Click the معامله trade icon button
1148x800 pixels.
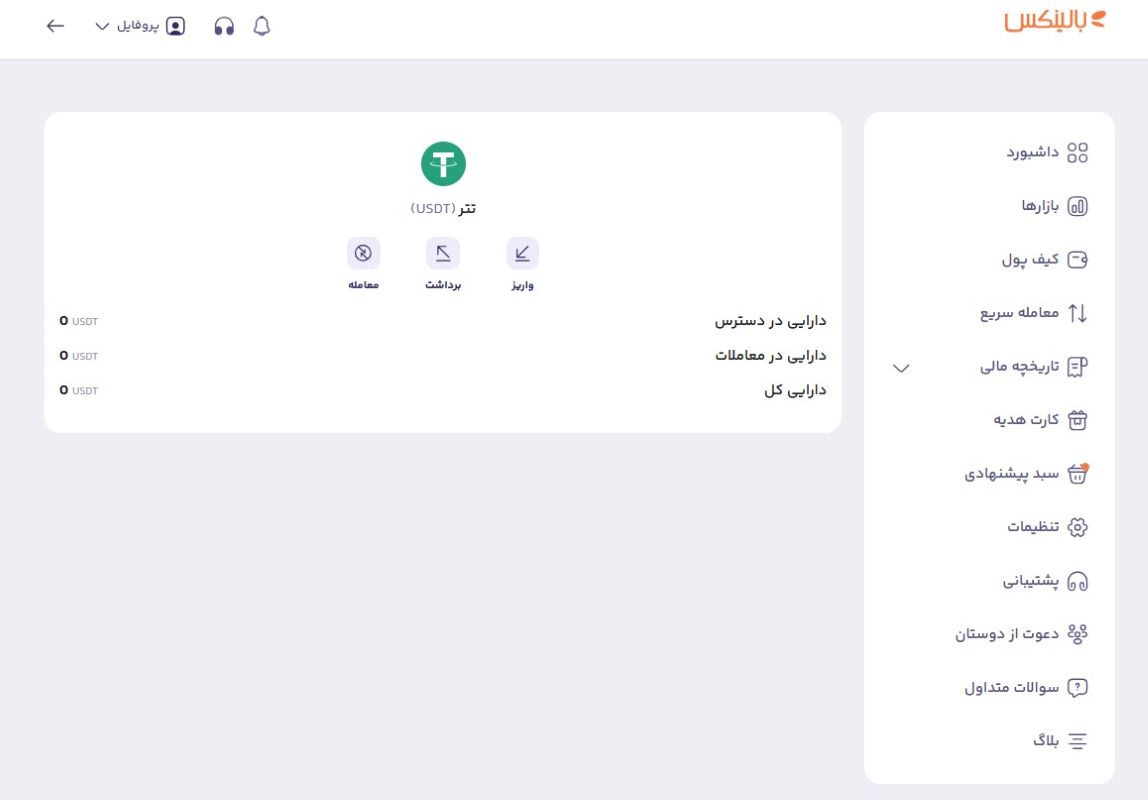(x=363, y=253)
